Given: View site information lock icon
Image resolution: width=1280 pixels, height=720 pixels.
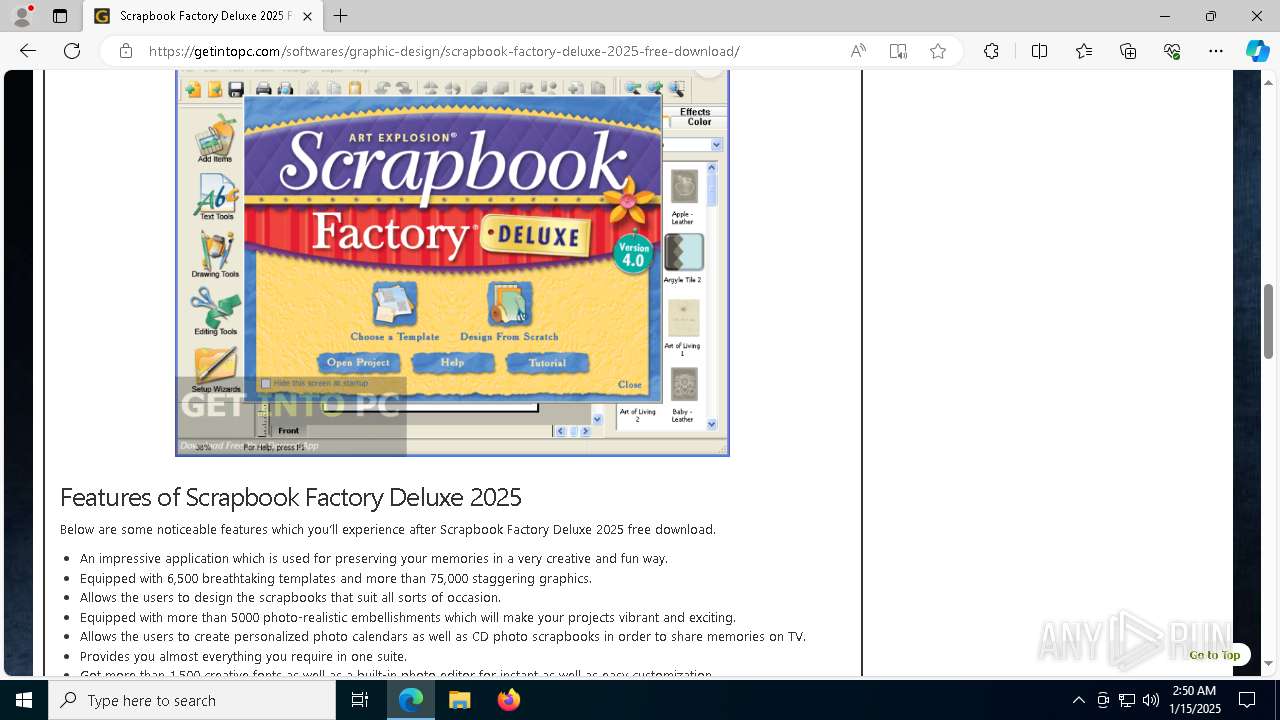Looking at the screenshot, I should coord(126,51).
